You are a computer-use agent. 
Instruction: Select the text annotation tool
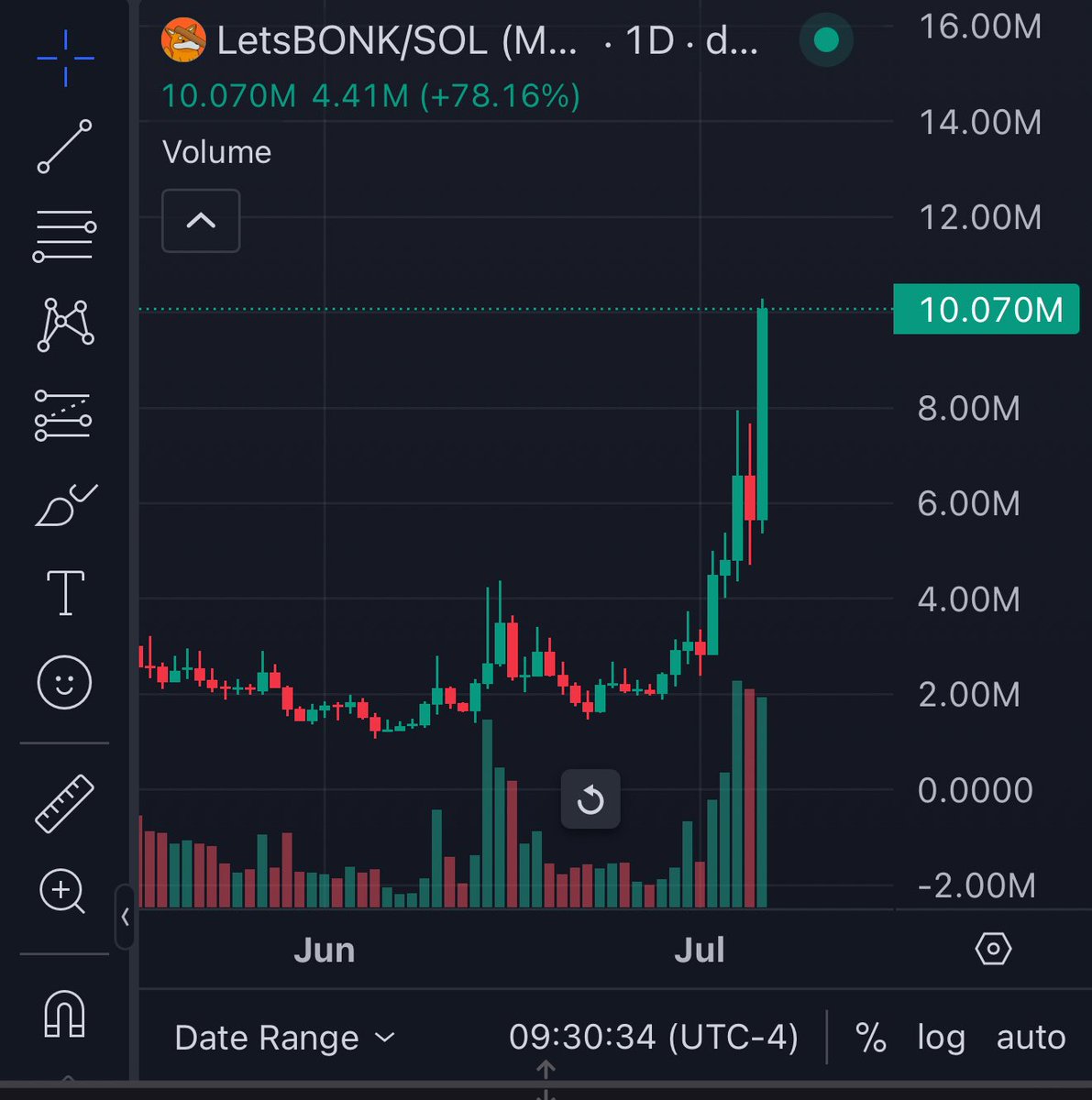65,592
